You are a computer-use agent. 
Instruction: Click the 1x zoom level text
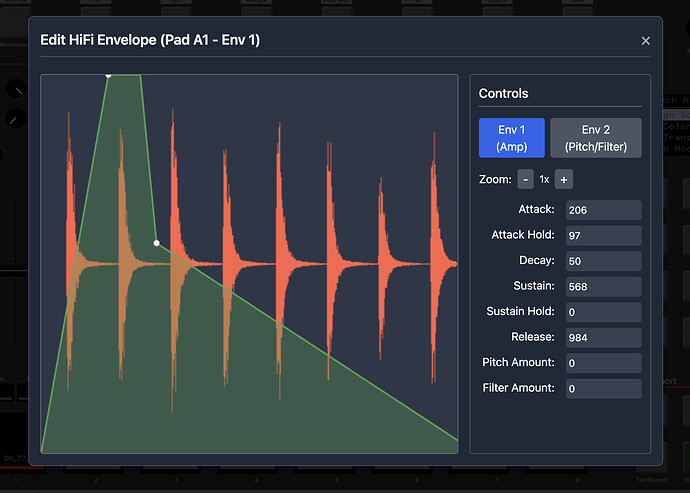544,180
